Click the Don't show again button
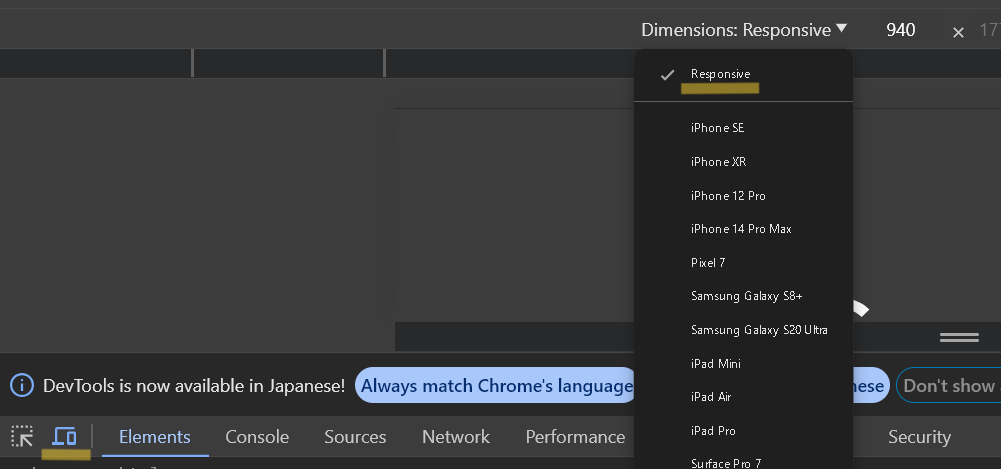Screen dimensions: 1001x469 949,385
